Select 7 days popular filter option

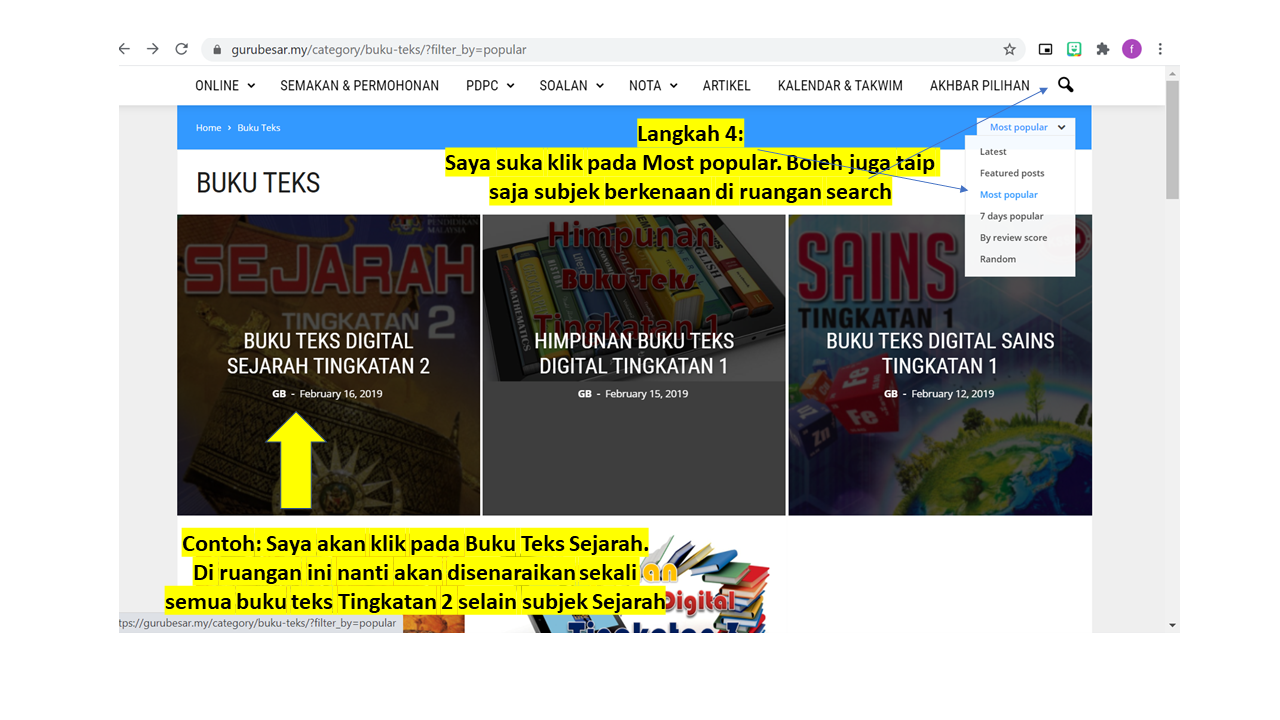[1012, 216]
